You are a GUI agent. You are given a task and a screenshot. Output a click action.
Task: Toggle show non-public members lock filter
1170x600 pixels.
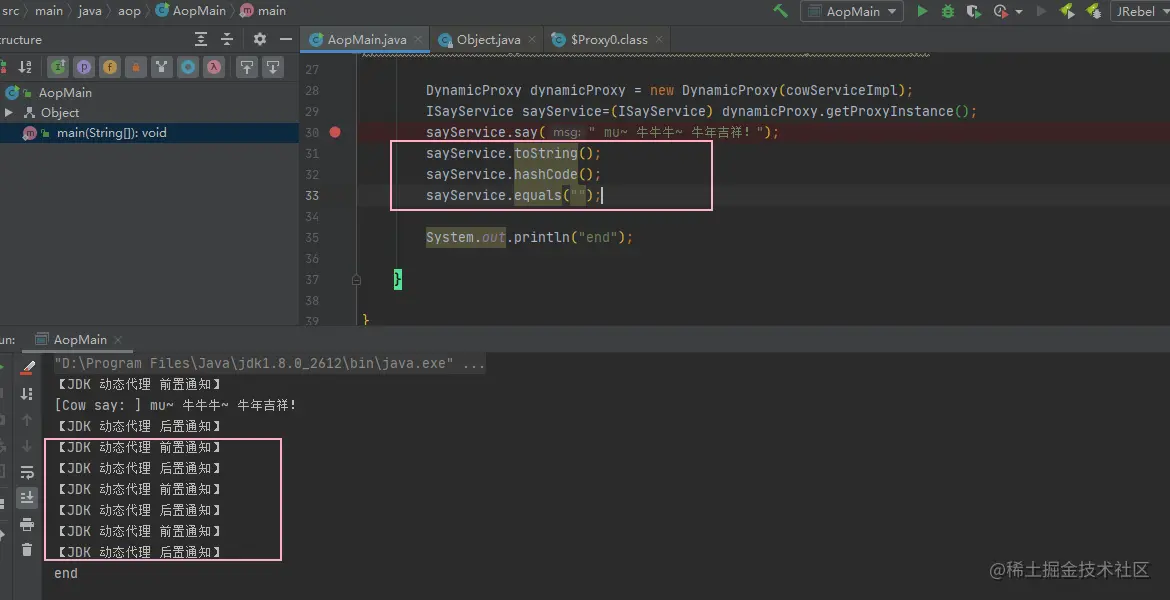point(136,67)
